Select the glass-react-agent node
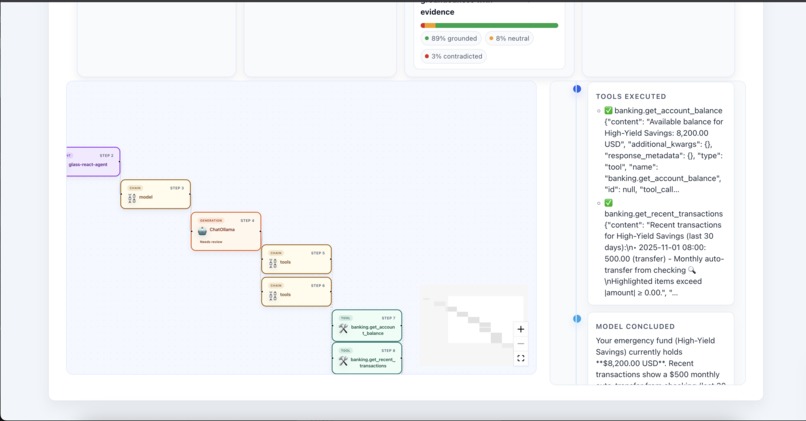 93,161
